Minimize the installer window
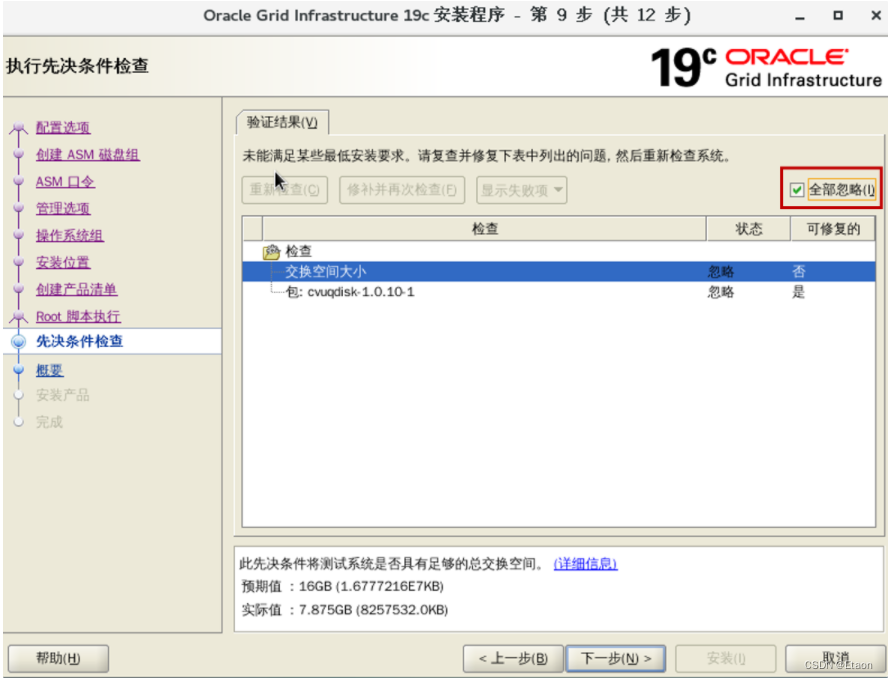This screenshot has height=679, width=888. point(800,16)
